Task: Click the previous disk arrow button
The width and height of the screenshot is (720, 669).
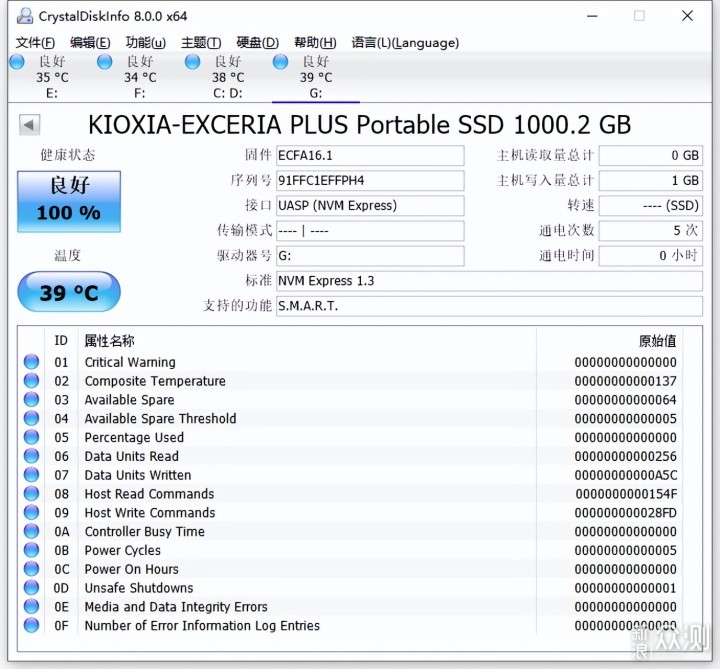Action: point(29,125)
